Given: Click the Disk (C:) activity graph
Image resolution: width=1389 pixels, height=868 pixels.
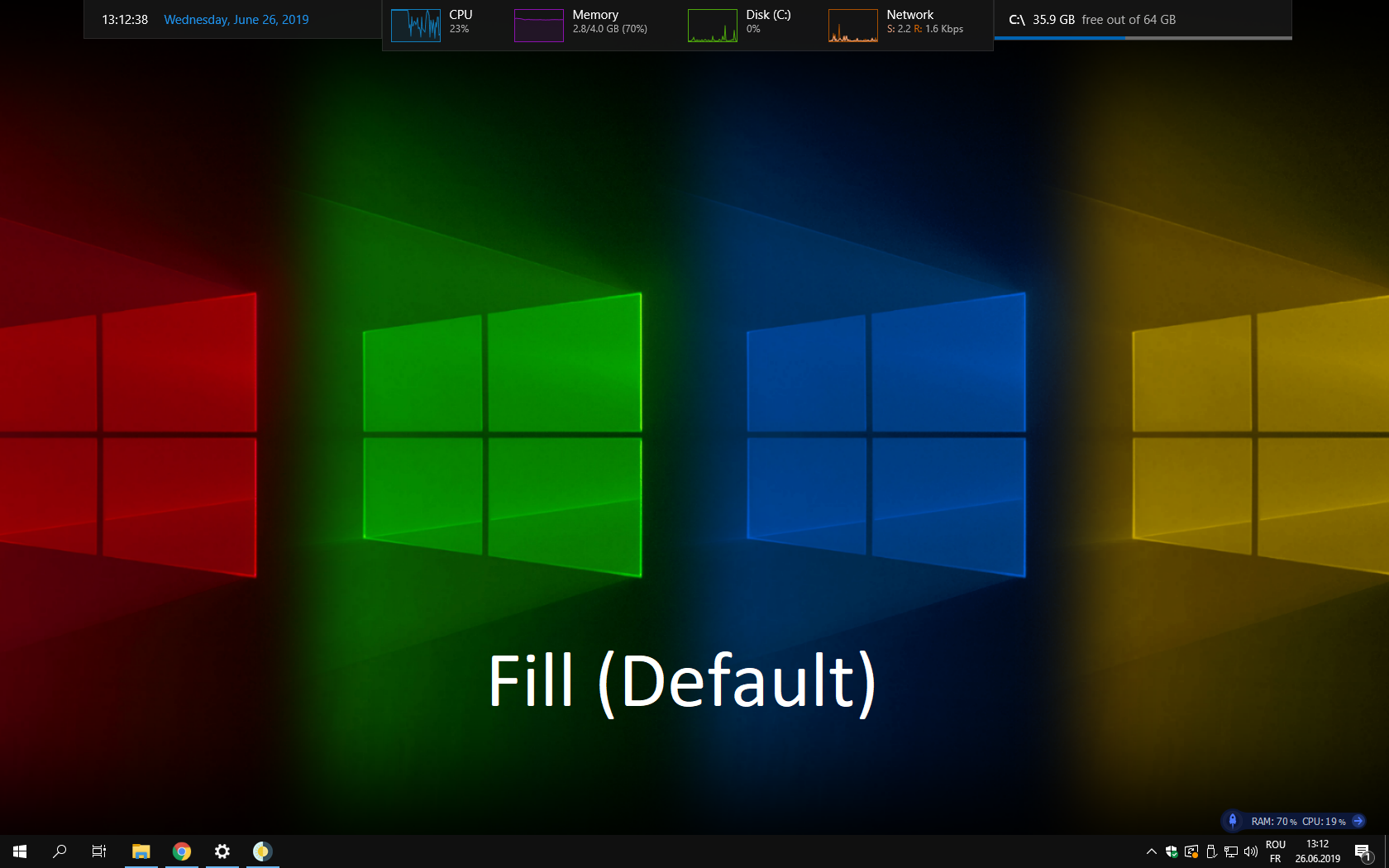Looking at the screenshot, I should [712, 25].
